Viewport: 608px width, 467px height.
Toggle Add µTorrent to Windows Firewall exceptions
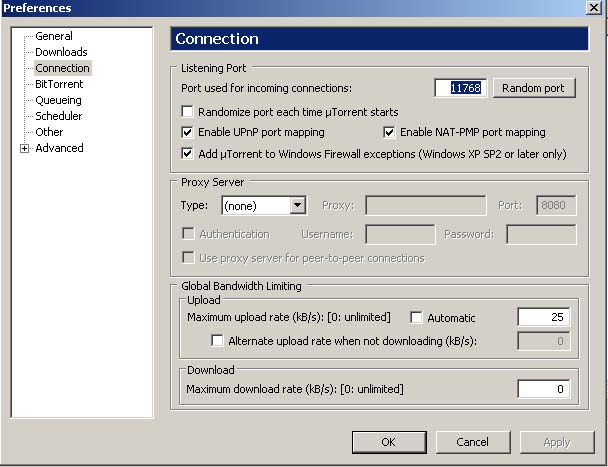(x=187, y=154)
